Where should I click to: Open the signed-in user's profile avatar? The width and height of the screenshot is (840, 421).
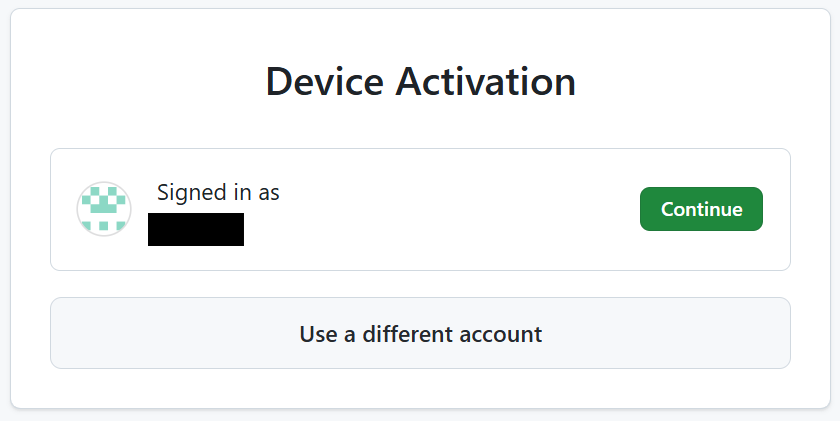point(104,210)
